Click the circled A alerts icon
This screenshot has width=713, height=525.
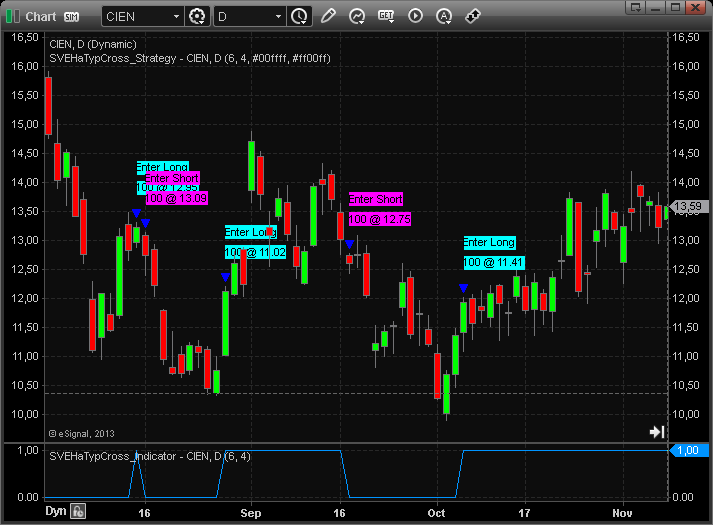click(x=444, y=16)
